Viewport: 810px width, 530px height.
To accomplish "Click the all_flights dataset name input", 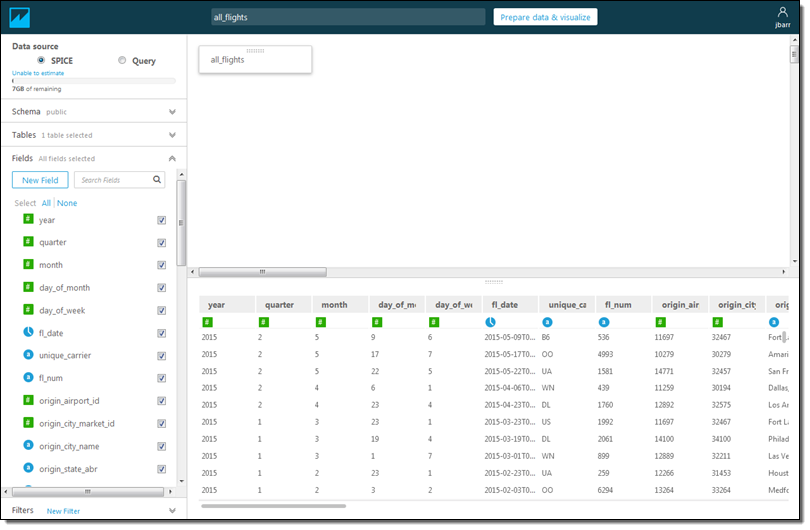I will coord(348,17).
